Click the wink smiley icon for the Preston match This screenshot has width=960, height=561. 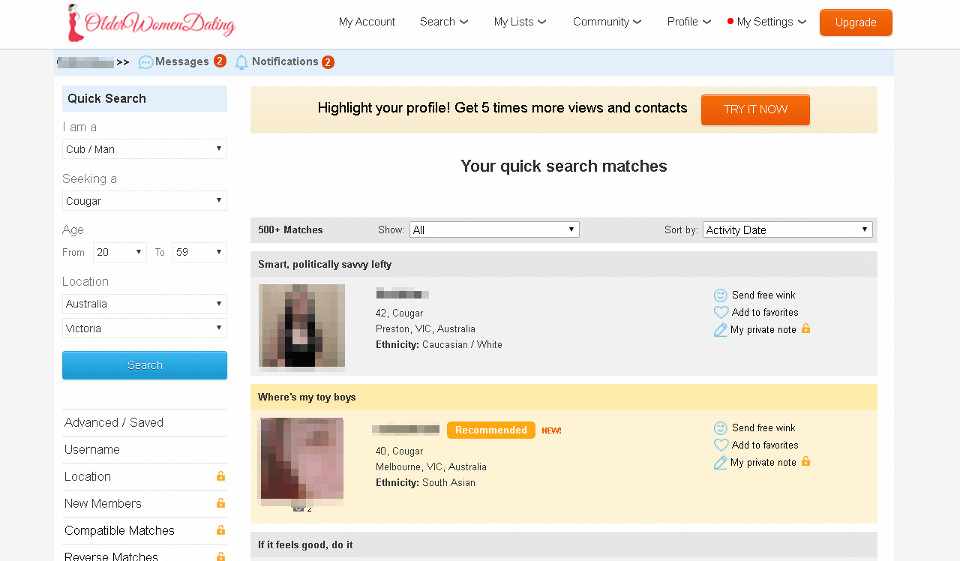720,295
